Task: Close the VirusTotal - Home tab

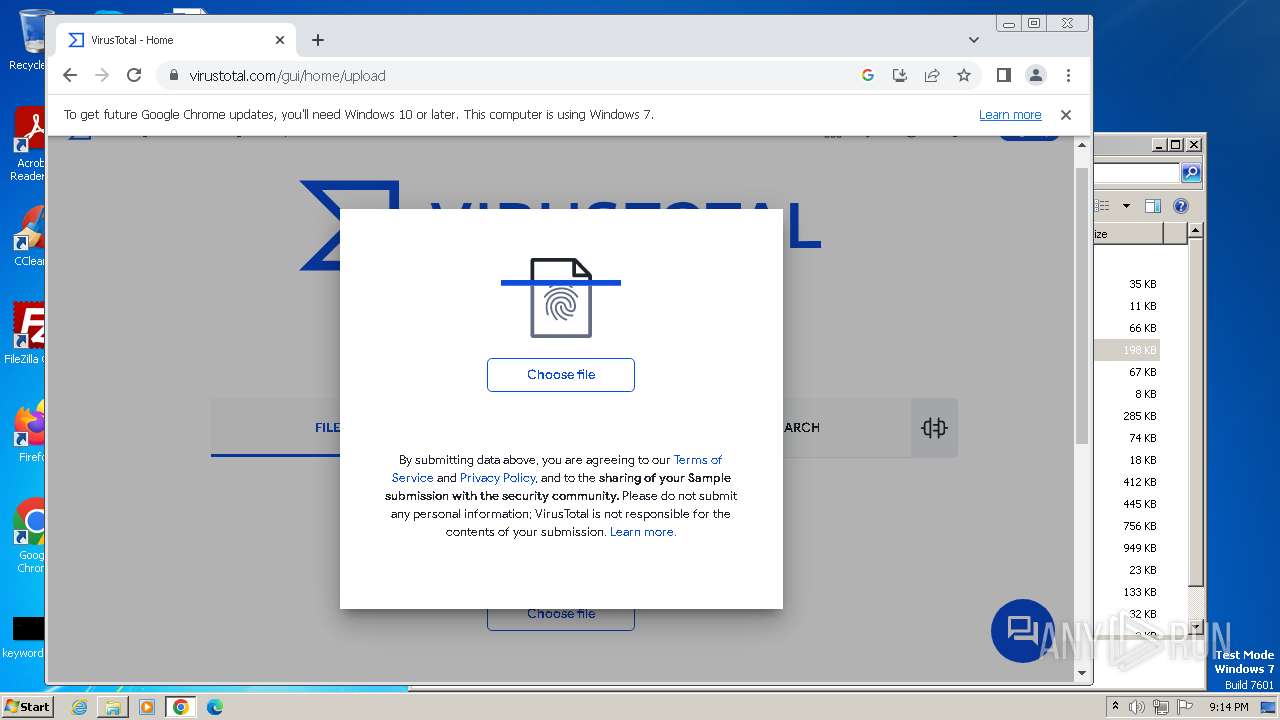Action: [x=280, y=40]
